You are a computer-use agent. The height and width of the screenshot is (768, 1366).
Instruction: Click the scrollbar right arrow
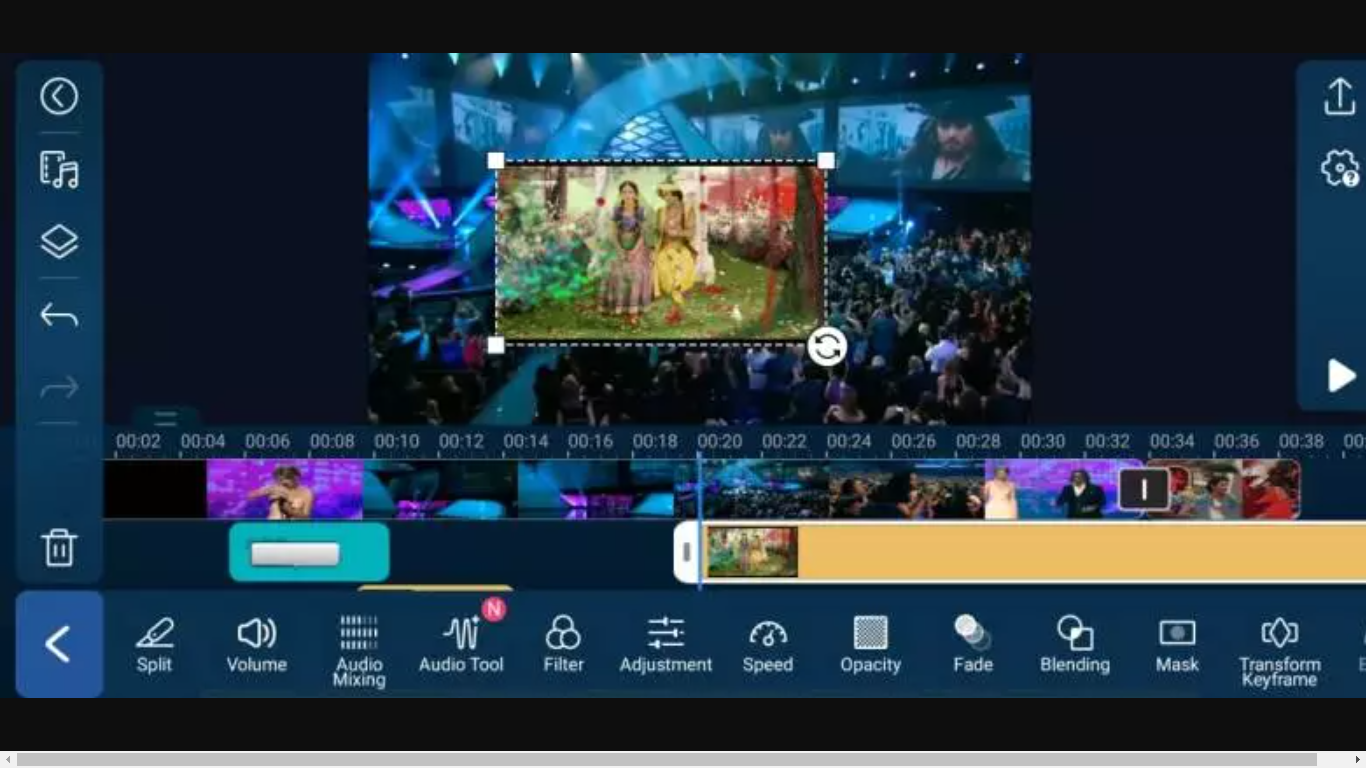1357,760
